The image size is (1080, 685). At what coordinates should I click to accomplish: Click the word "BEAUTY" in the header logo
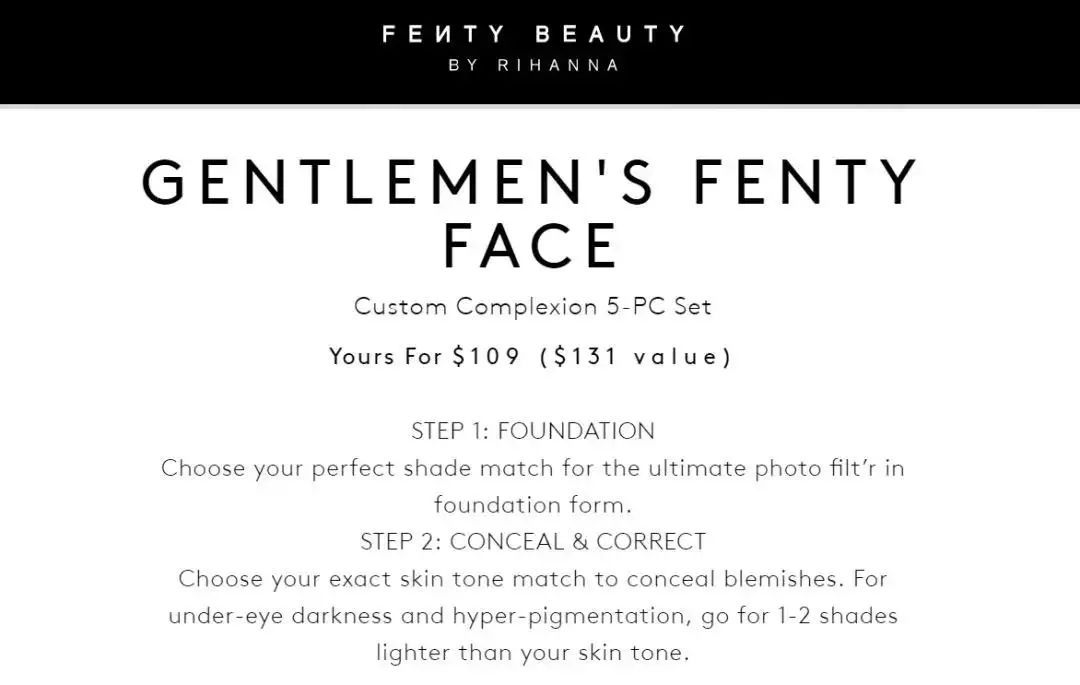(x=610, y=35)
